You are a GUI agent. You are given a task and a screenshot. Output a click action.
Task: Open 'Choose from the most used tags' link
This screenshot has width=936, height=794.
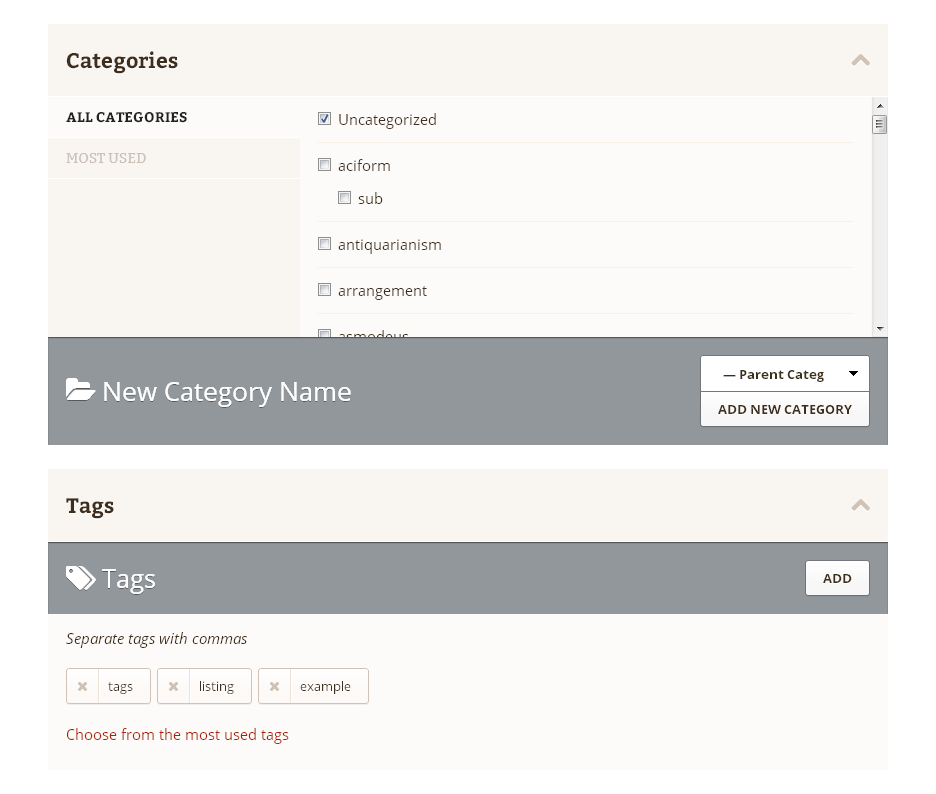coord(177,734)
